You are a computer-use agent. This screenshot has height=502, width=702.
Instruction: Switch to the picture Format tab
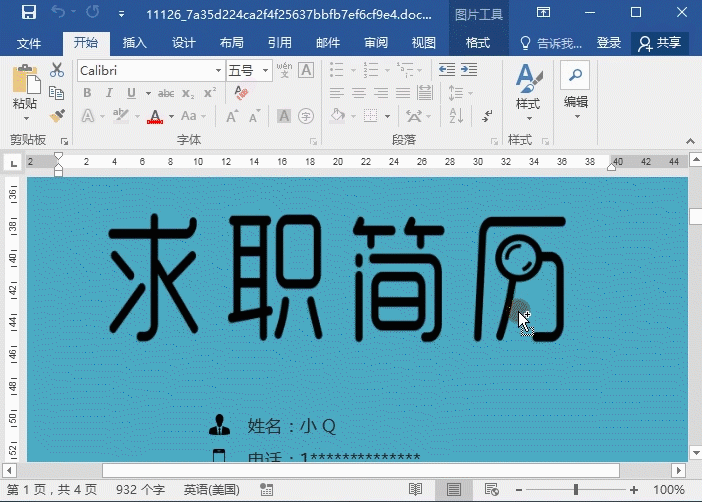(478, 43)
